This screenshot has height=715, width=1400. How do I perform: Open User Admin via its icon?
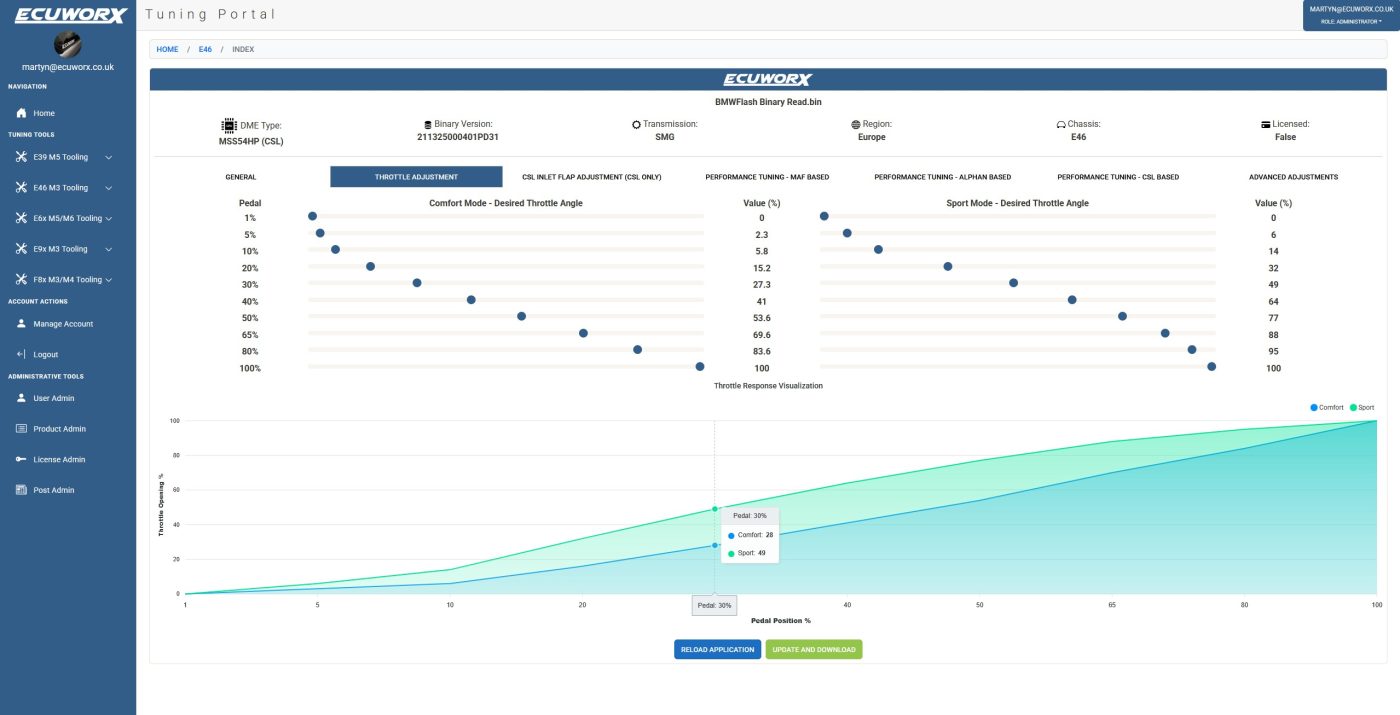(22, 398)
